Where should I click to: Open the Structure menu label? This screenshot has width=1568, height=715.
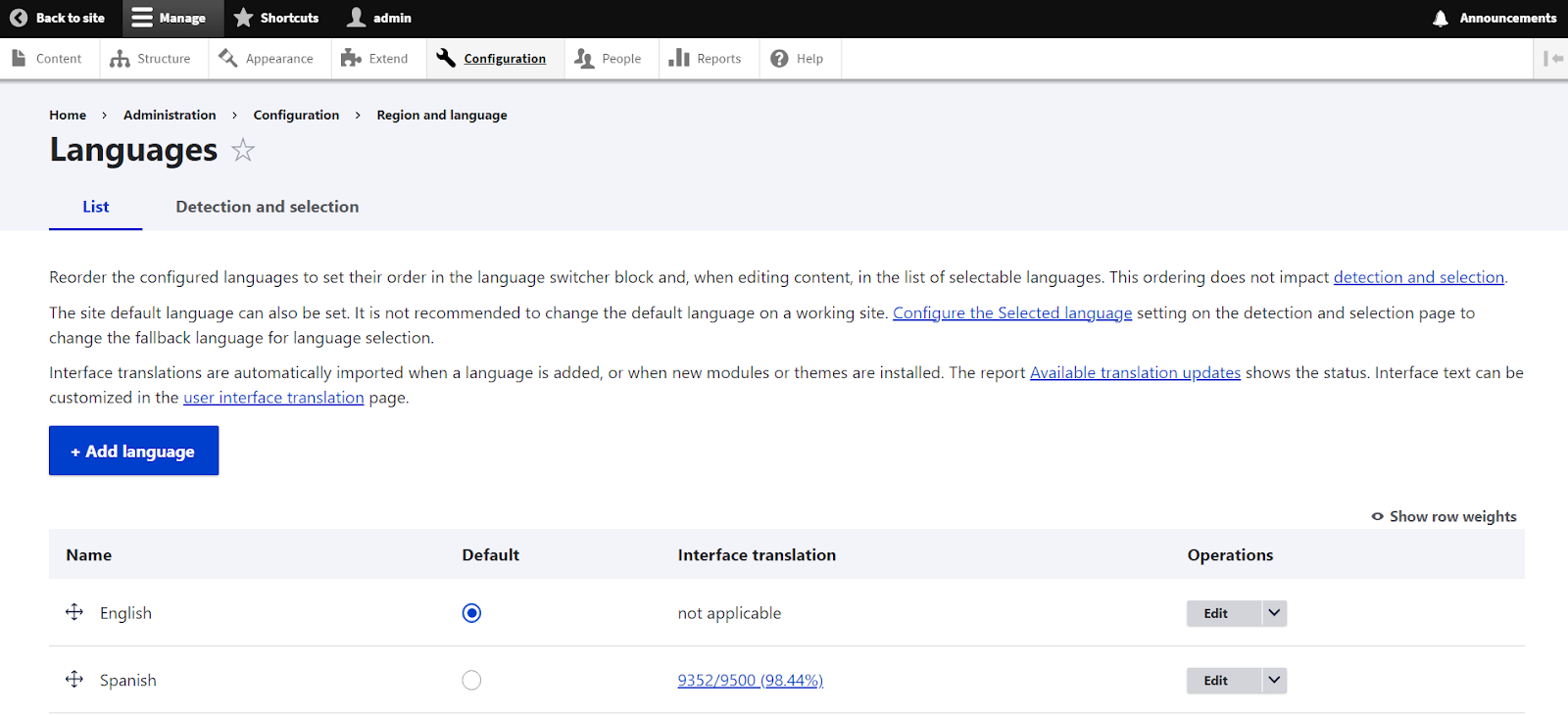click(164, 59)
